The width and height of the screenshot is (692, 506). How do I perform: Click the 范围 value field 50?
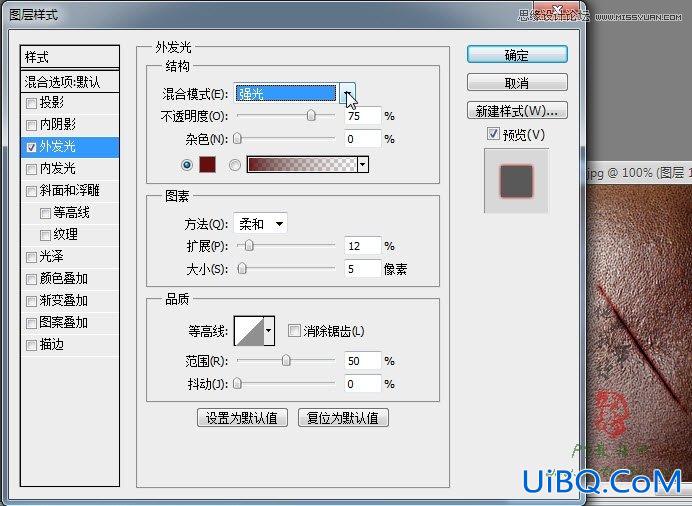[x=362, y=361]
